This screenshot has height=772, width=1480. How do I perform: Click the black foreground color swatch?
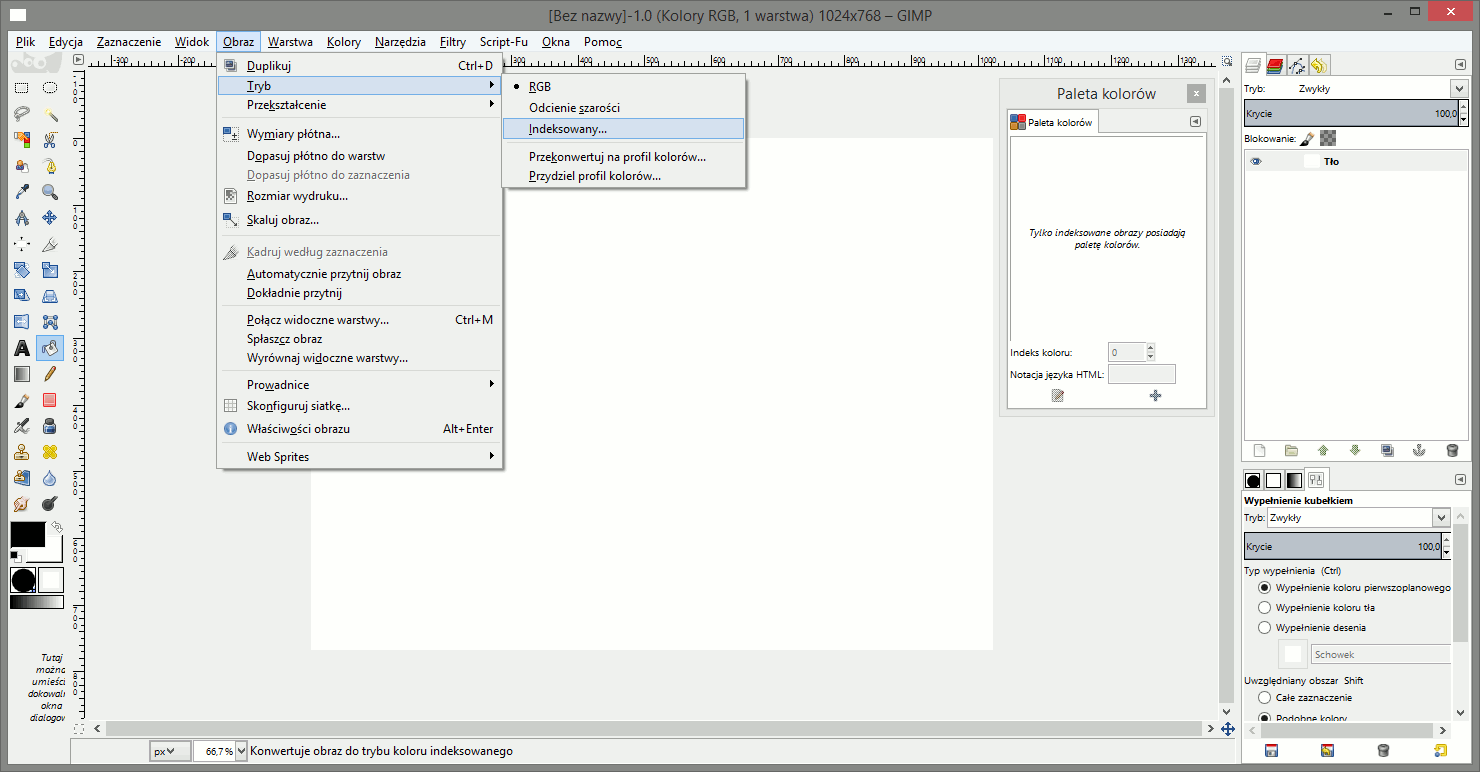click(27, 534)
